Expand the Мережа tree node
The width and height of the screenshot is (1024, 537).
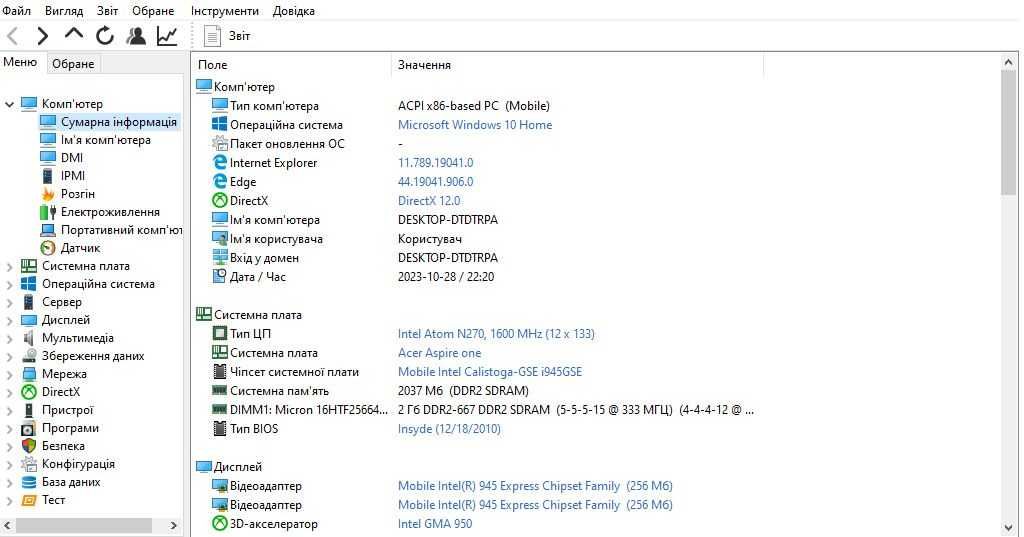coord(9,374)
